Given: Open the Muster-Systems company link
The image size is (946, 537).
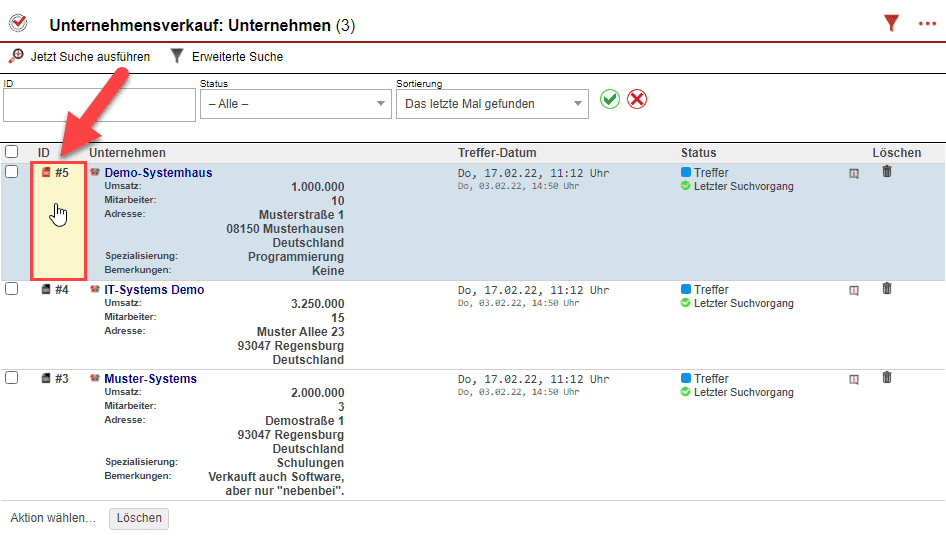Looking at the screenshot, I should (150, 379).
